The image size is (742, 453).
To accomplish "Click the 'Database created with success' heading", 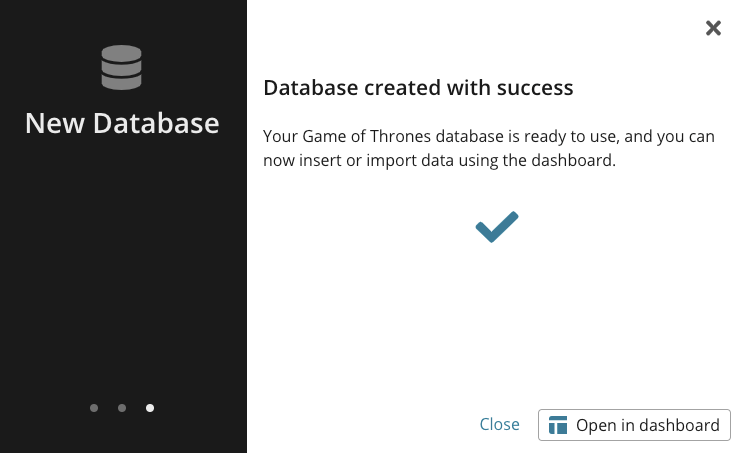I will [x=418, y=88].
